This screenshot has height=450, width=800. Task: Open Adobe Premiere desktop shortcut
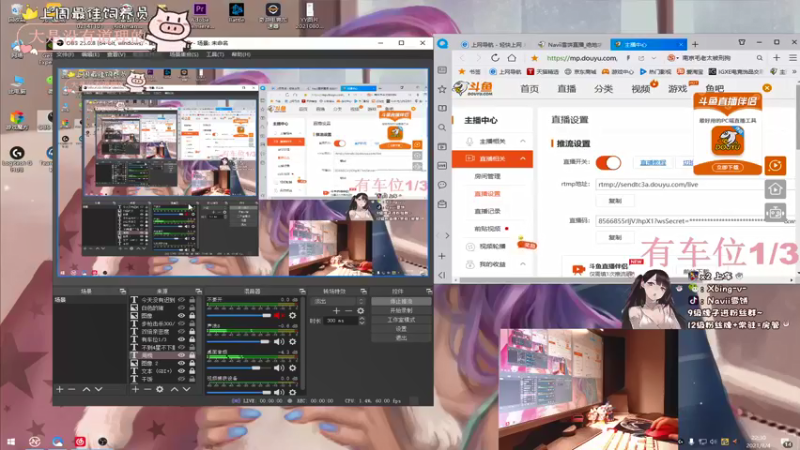click(x=200, y=14)
